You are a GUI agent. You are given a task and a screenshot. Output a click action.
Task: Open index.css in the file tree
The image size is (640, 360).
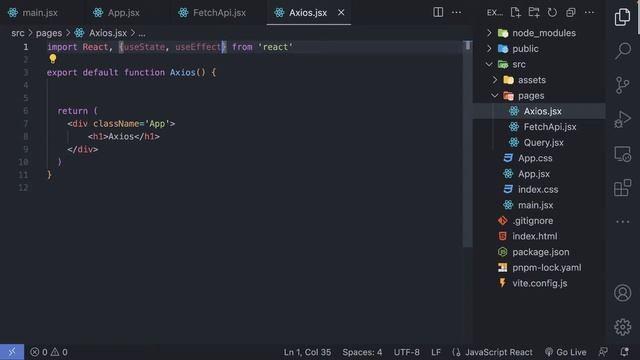pyautogui.click(x=539, y=189)
